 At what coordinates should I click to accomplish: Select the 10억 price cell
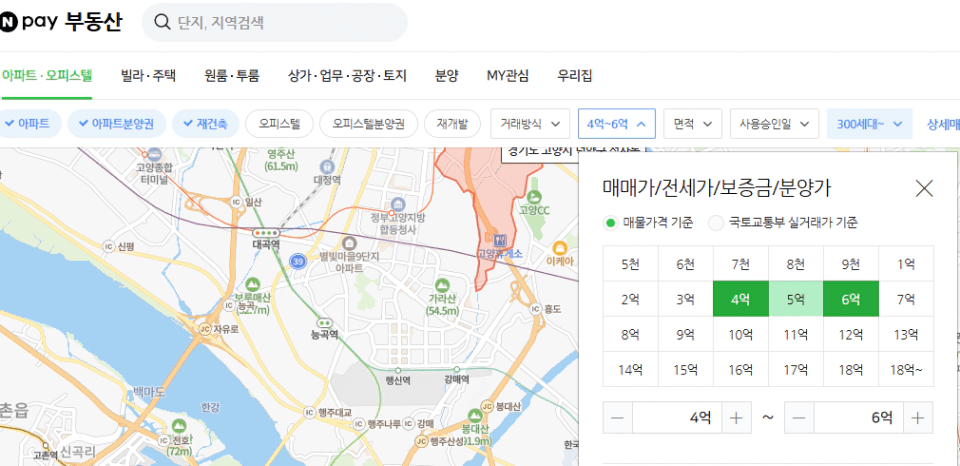(740, 335)
